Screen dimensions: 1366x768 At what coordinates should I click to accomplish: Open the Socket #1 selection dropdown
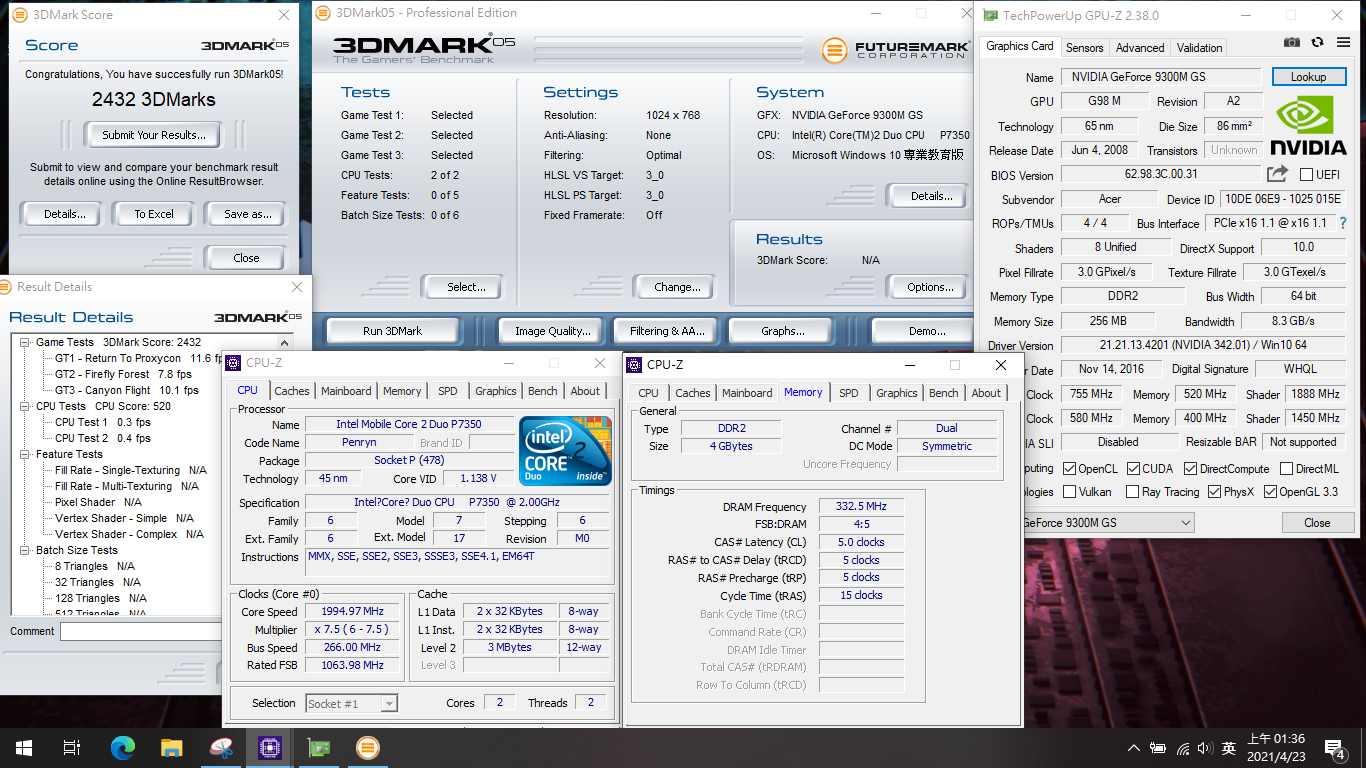pyautogui.click(x=388, y=704)
